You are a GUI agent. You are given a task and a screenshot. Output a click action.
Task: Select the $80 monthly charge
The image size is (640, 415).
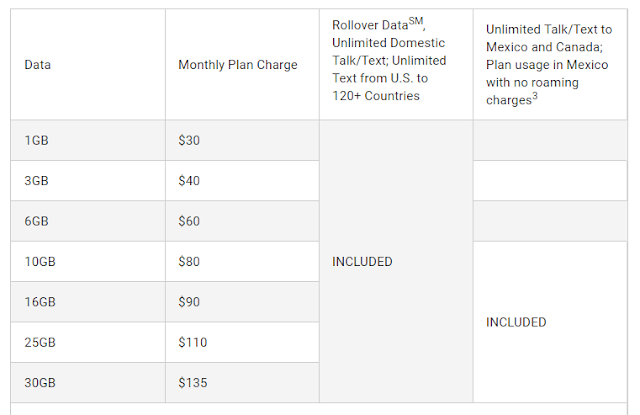pyautogui.click(x=189, y=262)
